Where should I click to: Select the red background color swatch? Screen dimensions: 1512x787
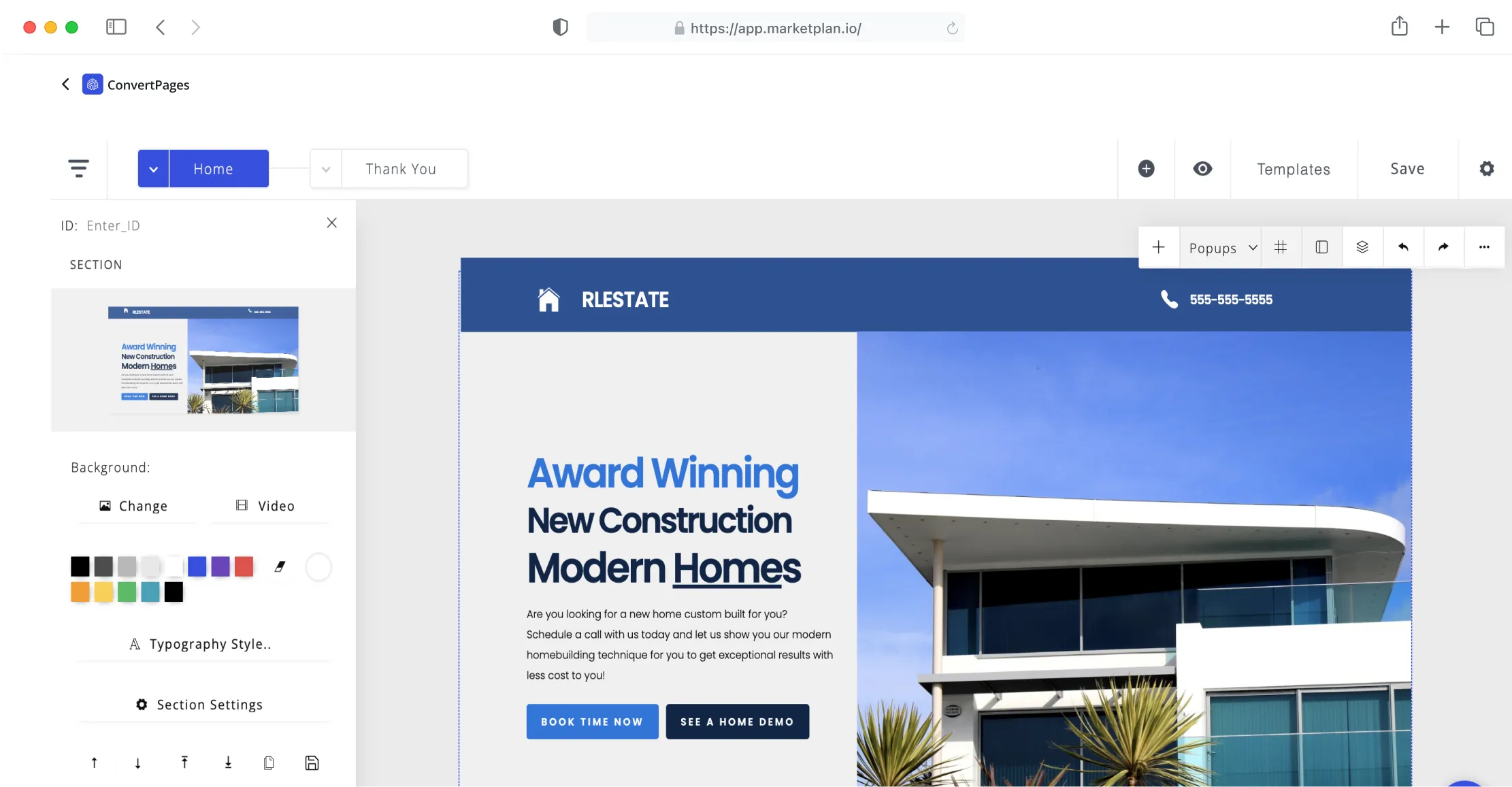tap(244, 566)
